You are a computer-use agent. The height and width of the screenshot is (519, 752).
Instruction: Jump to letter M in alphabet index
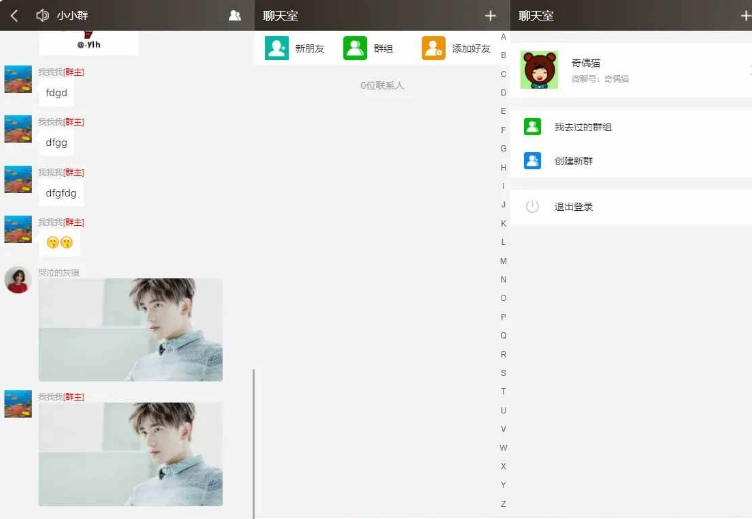(503, 261)
